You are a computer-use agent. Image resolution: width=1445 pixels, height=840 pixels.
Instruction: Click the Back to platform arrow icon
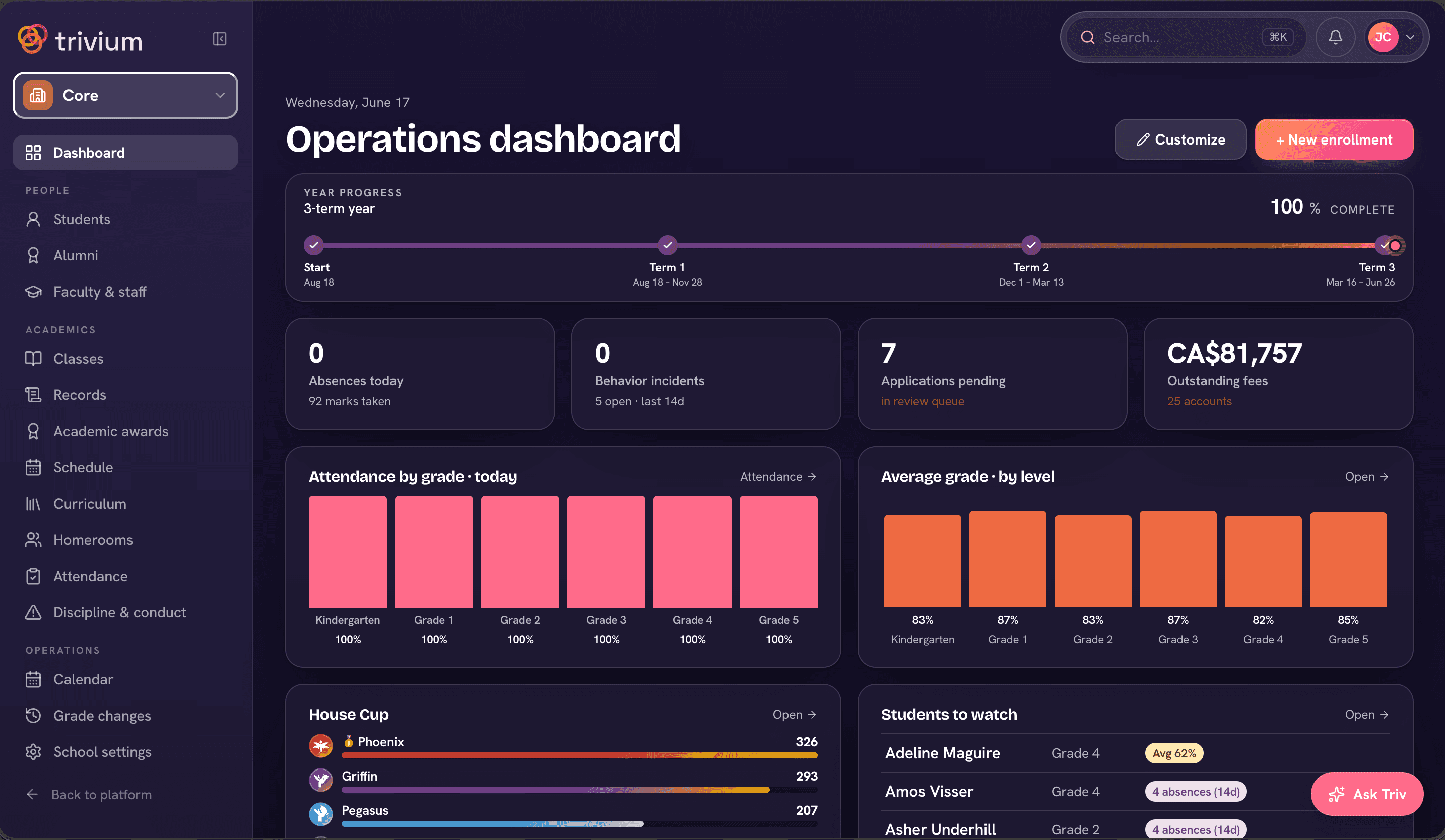(33, 794)
